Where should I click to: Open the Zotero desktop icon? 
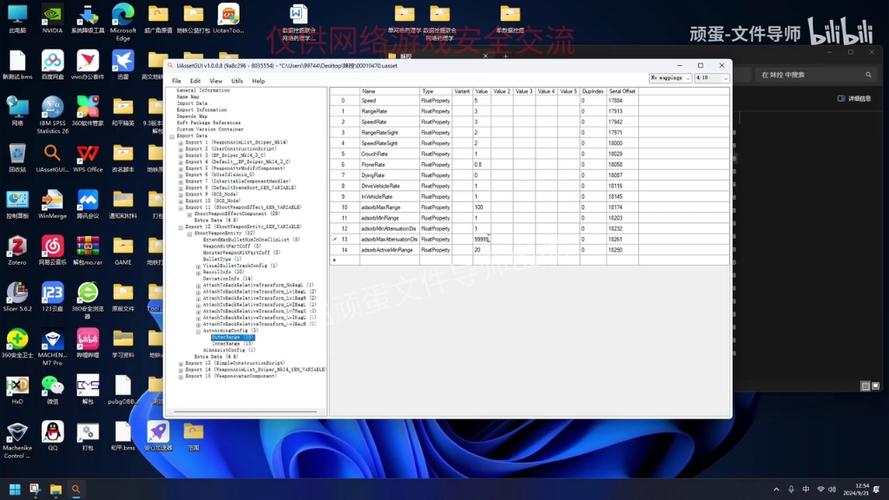point(17,251)
